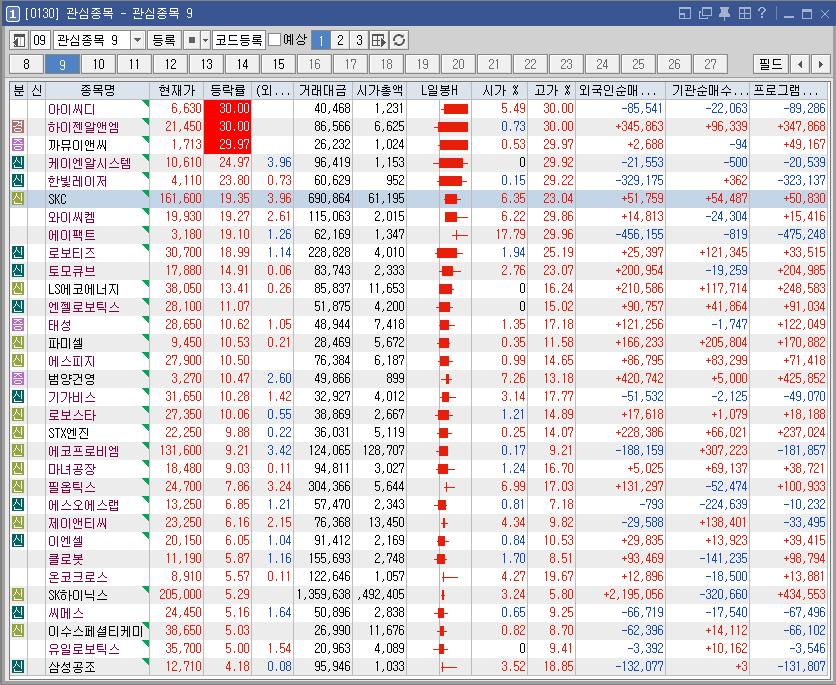Screen dimensions: 836x685
Task: Click the candlestick chart in the 아이씨디 row
Action: (x=455, y=109)
